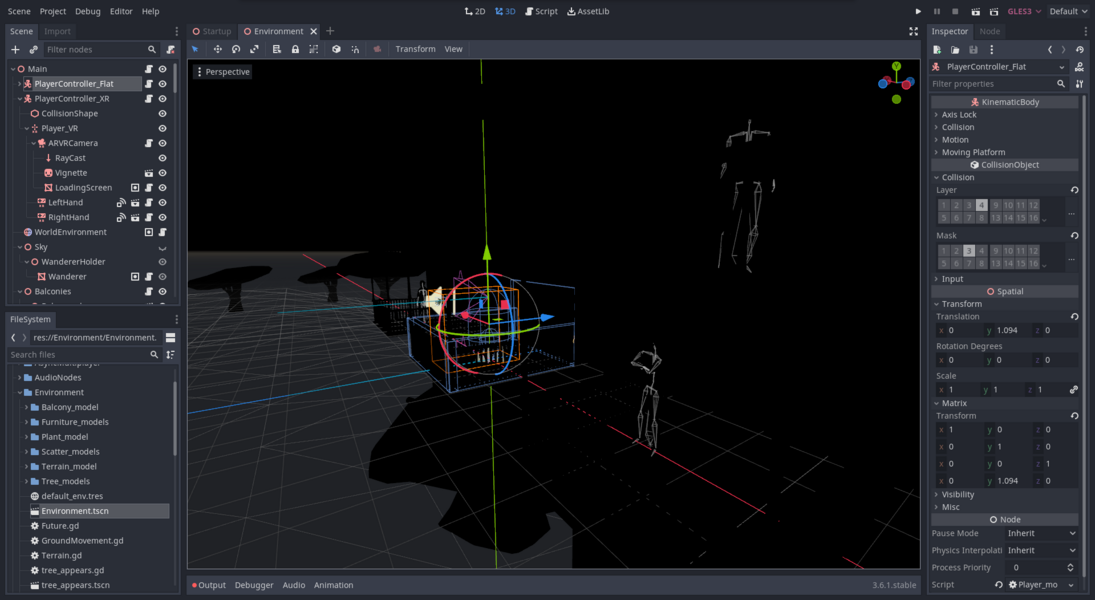Activate the Move mode tool in 3D toolbar
The height and width of the screenshot is (600, 1095).
(217, 49)
